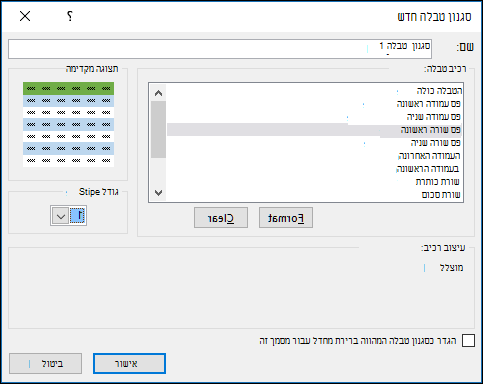Viewport: 483px width, 384px height.
Task: Click the Clear button
Action: point(221,218)
